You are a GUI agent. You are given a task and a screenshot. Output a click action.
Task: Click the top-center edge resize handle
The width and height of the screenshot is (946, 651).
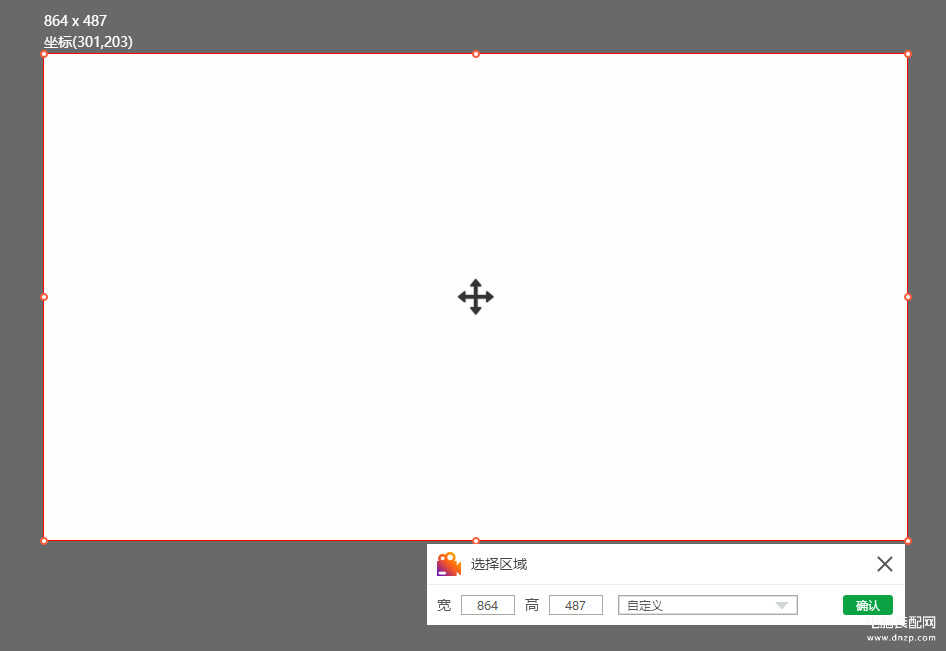pos(476,54)
